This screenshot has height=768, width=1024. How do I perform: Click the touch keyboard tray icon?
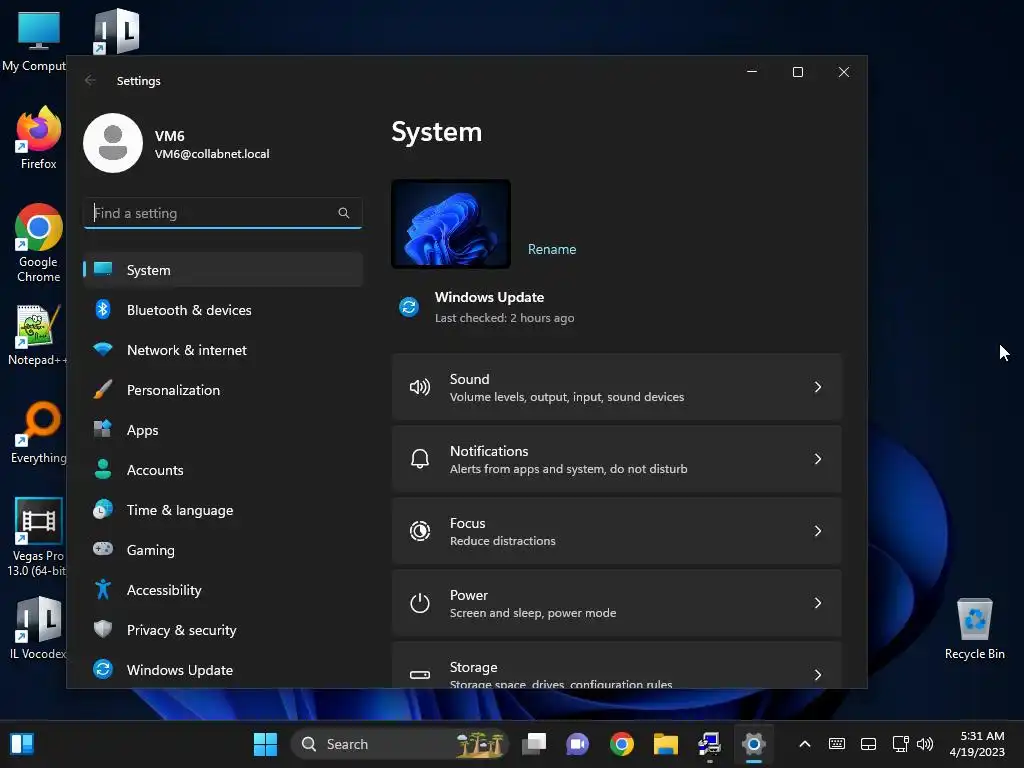point(837,744)
